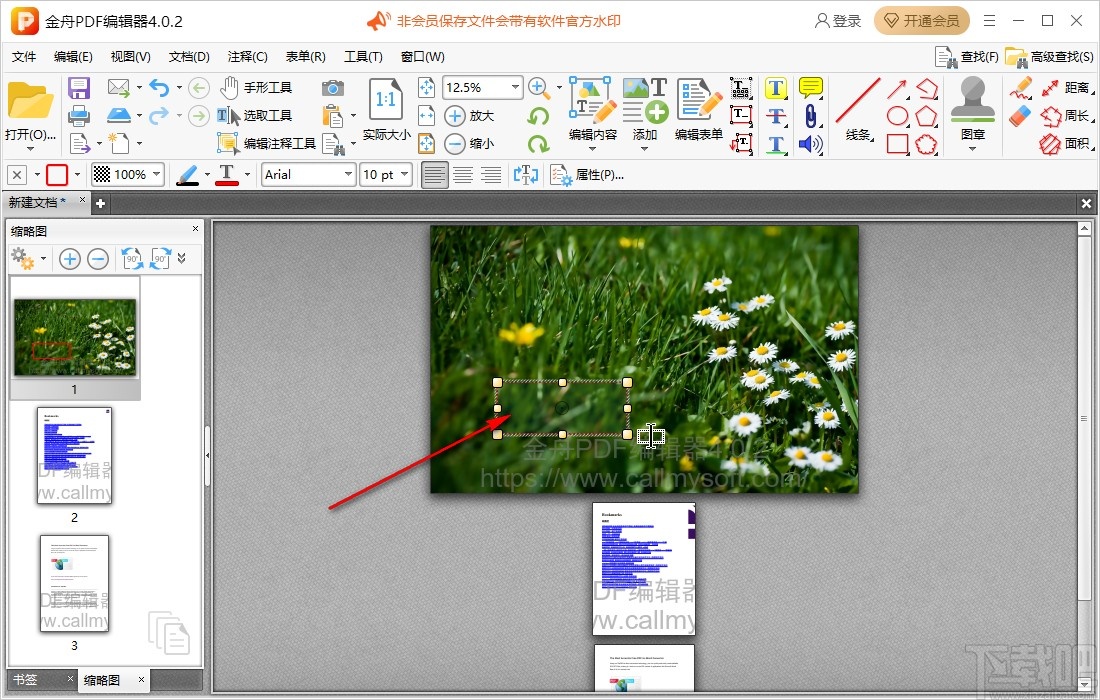The width and height of the screenshot is (1100, 700).
Task: Click the 开通会员 membership button
Action: (921, 21)
